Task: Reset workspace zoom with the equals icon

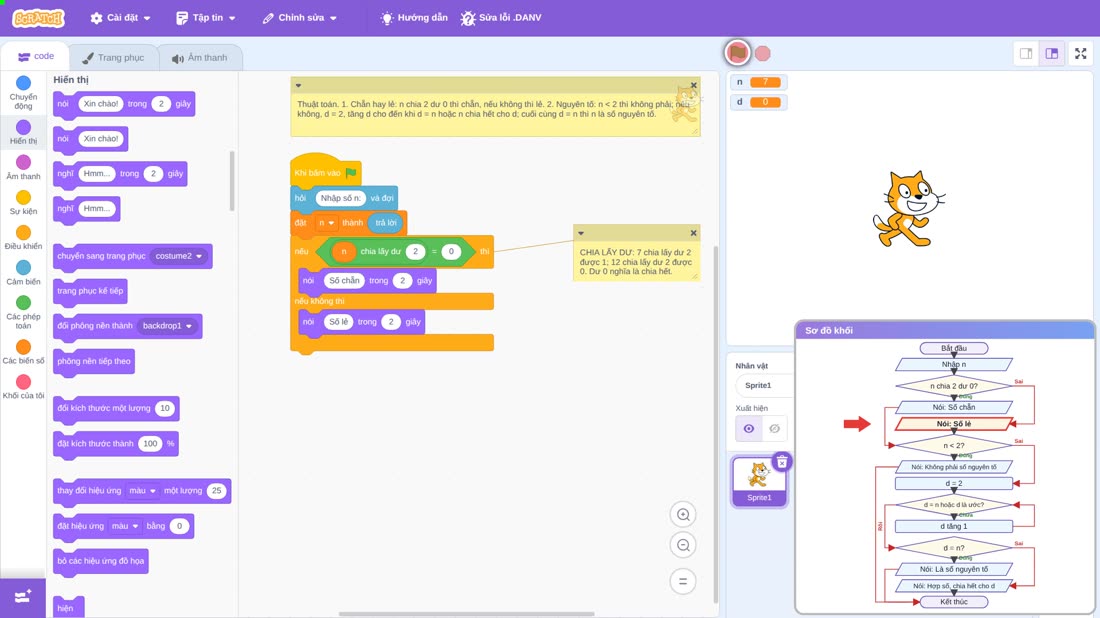Action: point(683,581)
